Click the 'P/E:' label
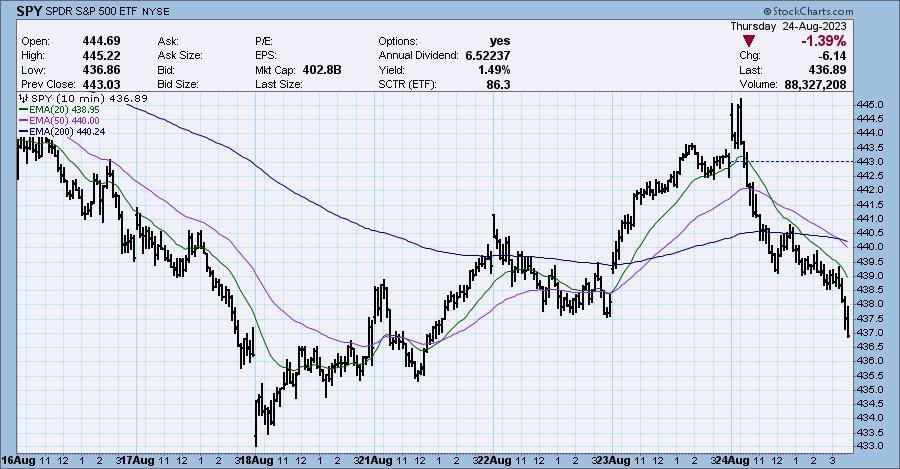900x469 pixels. click(264, 41)
